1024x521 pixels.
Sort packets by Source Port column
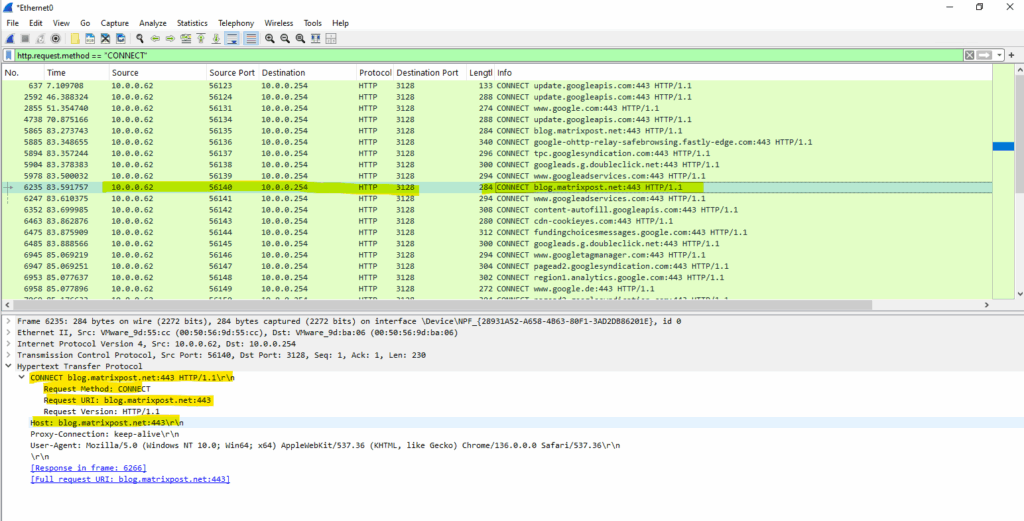point(232,72)
